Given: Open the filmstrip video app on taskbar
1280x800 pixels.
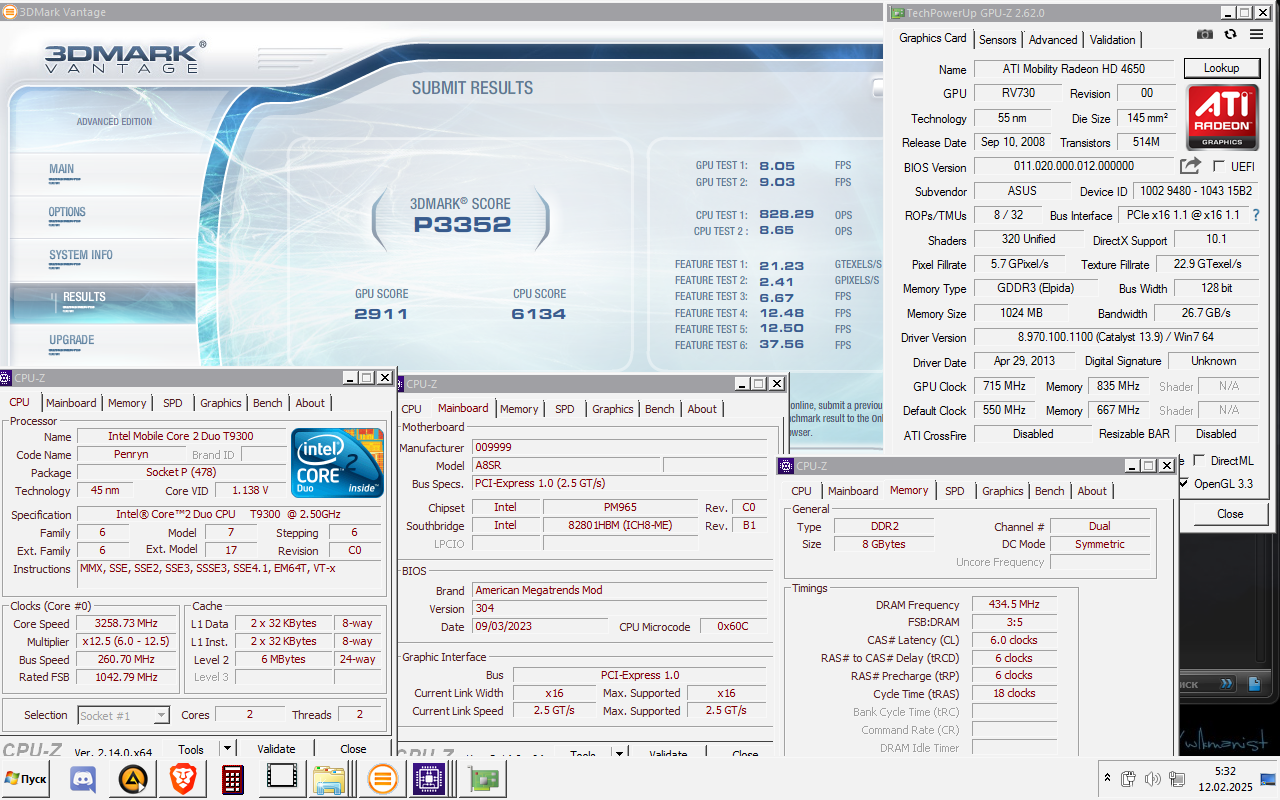Looking at the screenshot, I should [x=282, y=778].
